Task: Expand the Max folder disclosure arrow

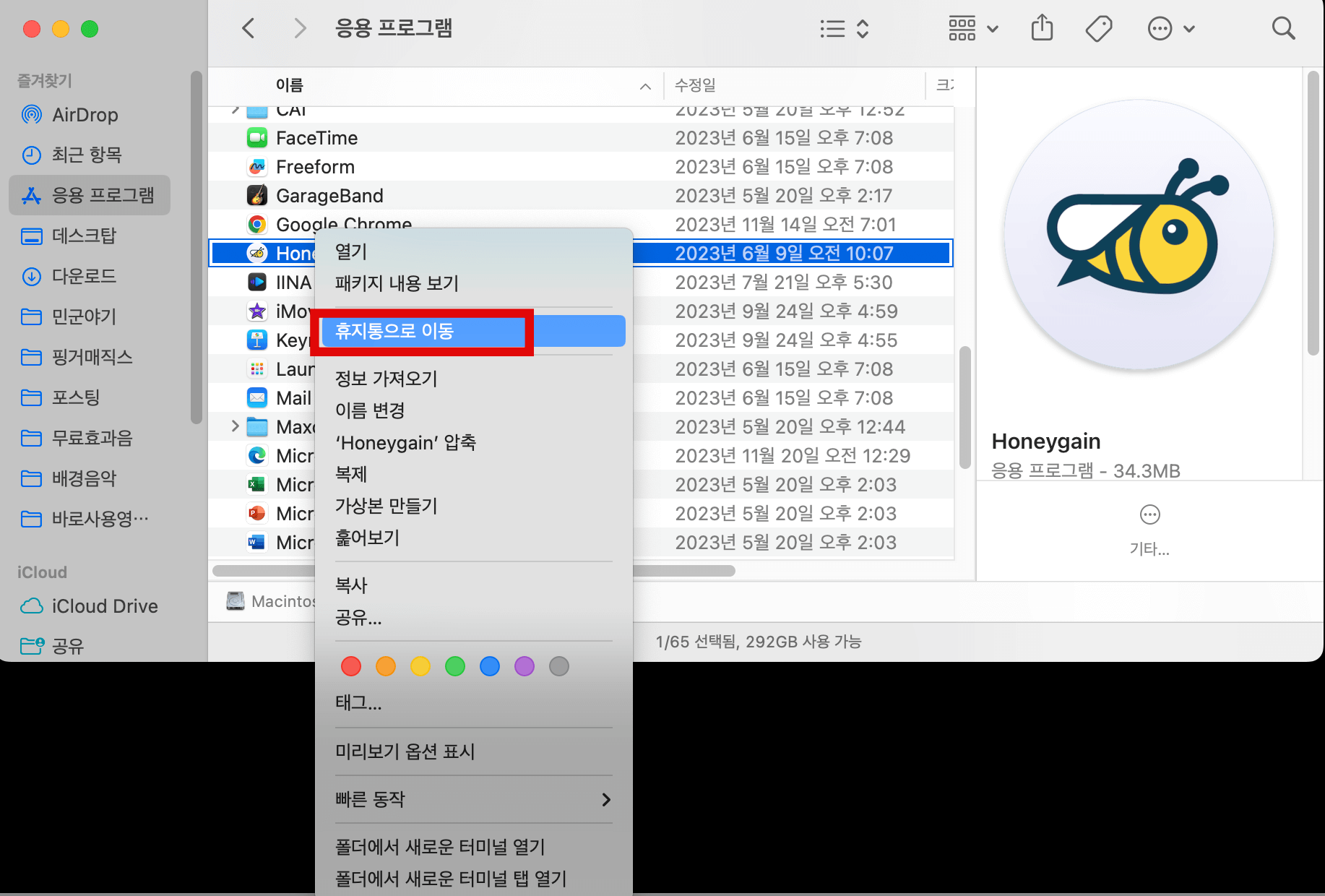Action: [x=235, y=426]
